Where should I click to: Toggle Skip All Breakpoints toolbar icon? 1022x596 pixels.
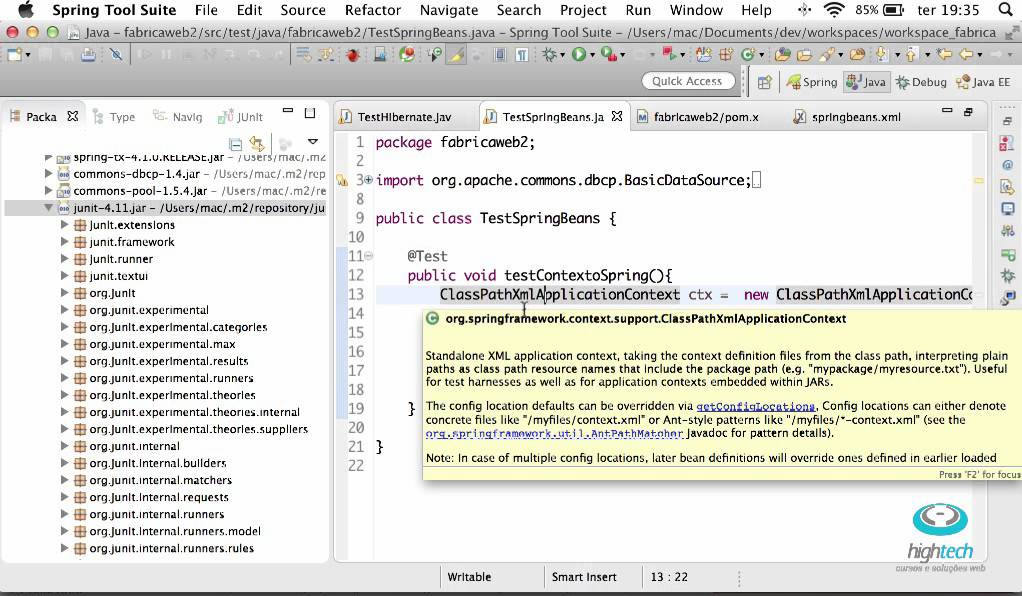(x=116, y=55)
